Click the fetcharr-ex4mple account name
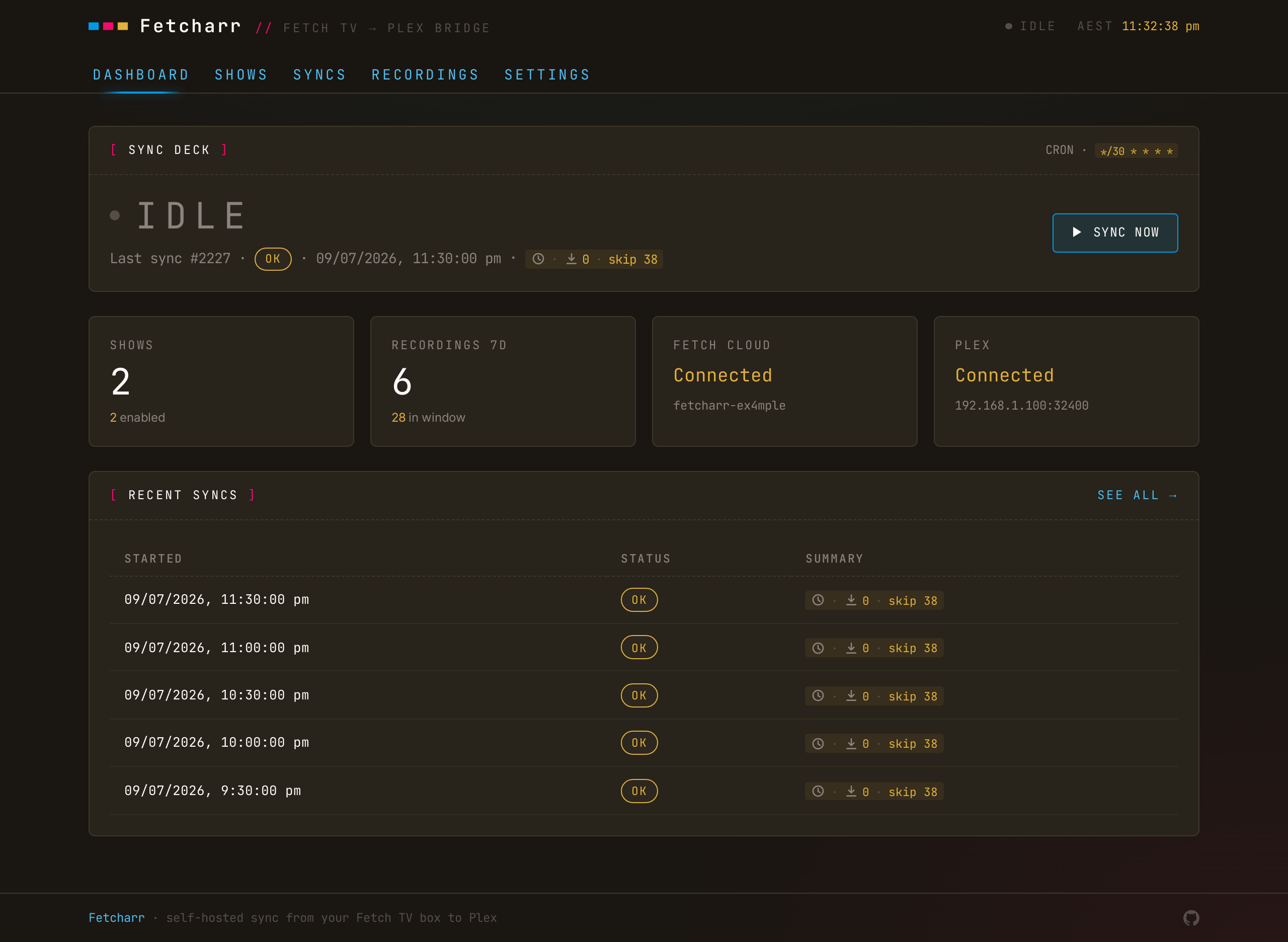1288x942 pixels. (x=729, y=406)
